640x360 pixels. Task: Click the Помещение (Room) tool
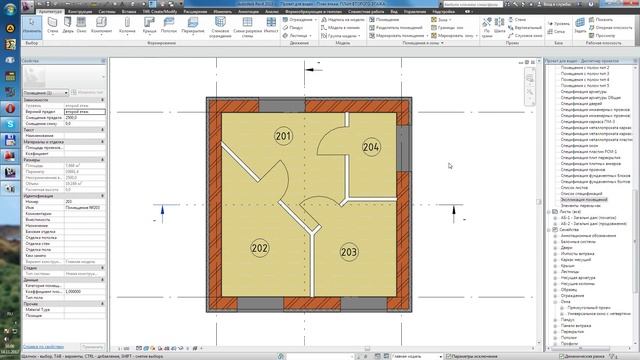coord(384,20)
